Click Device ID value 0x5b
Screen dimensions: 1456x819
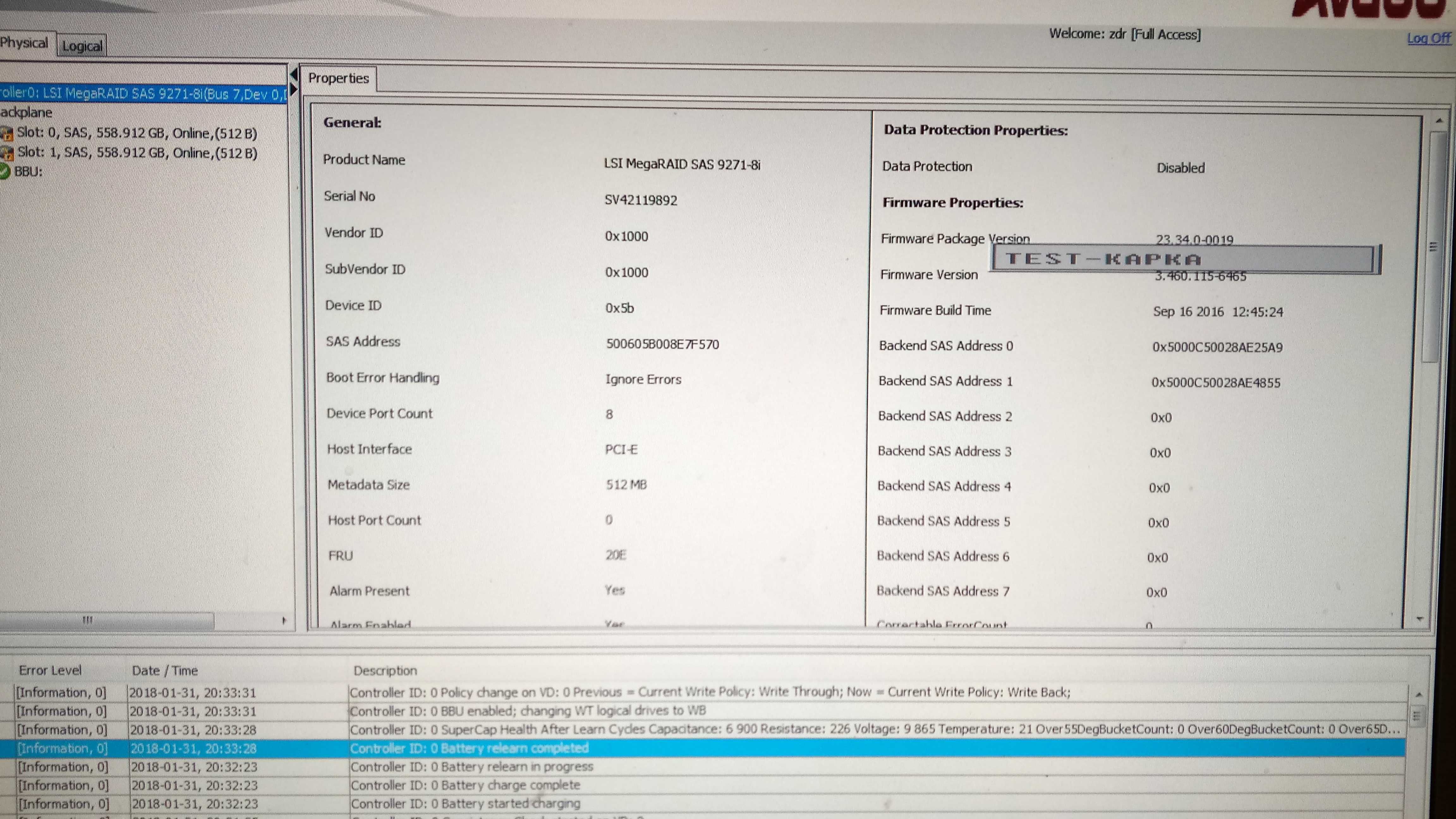[620, 309]
